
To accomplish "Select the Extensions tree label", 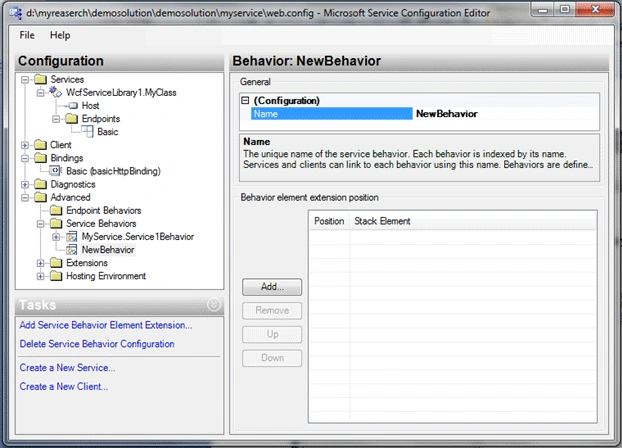I will [x=86, y=263].
